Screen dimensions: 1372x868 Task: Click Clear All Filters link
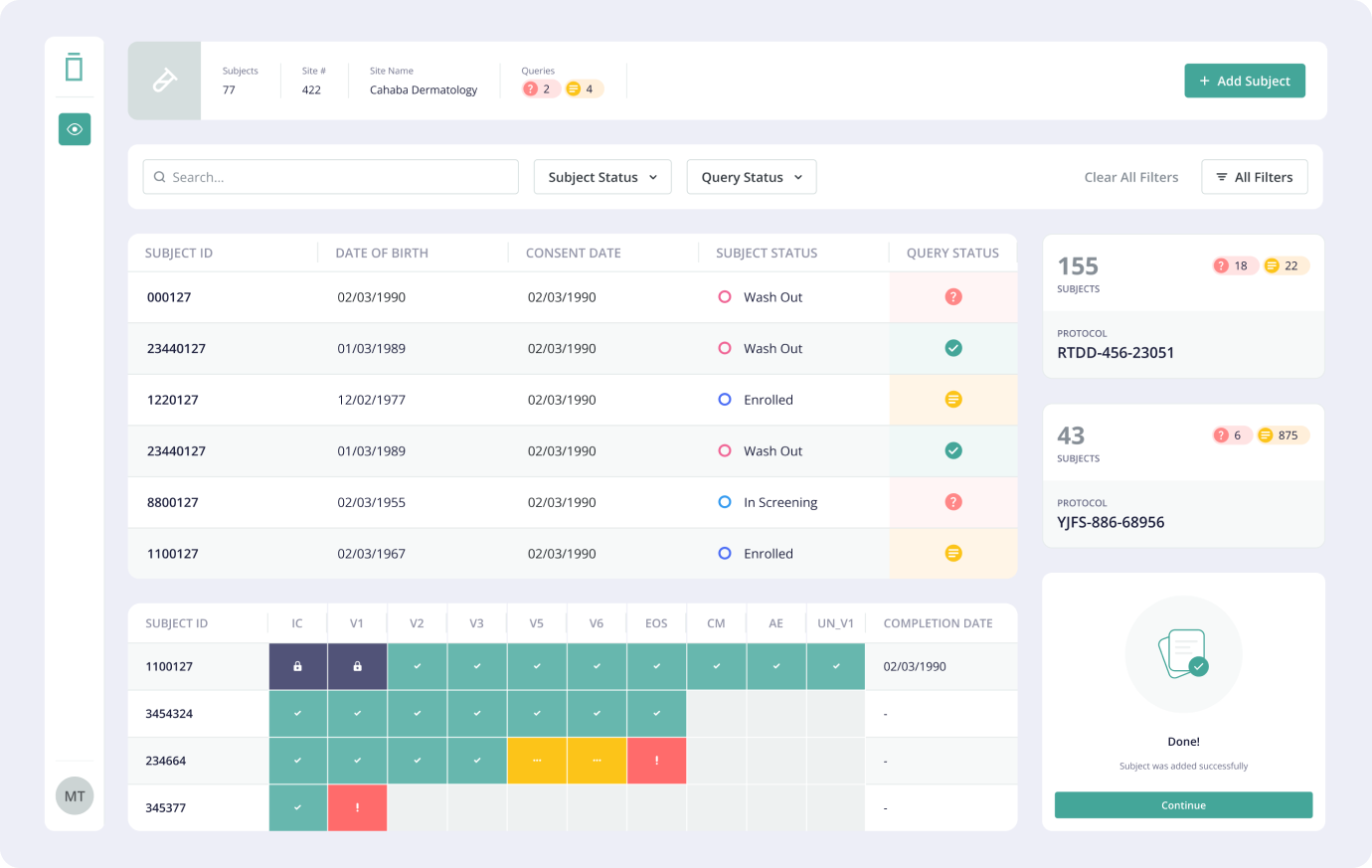click(x=1130, y=177)
